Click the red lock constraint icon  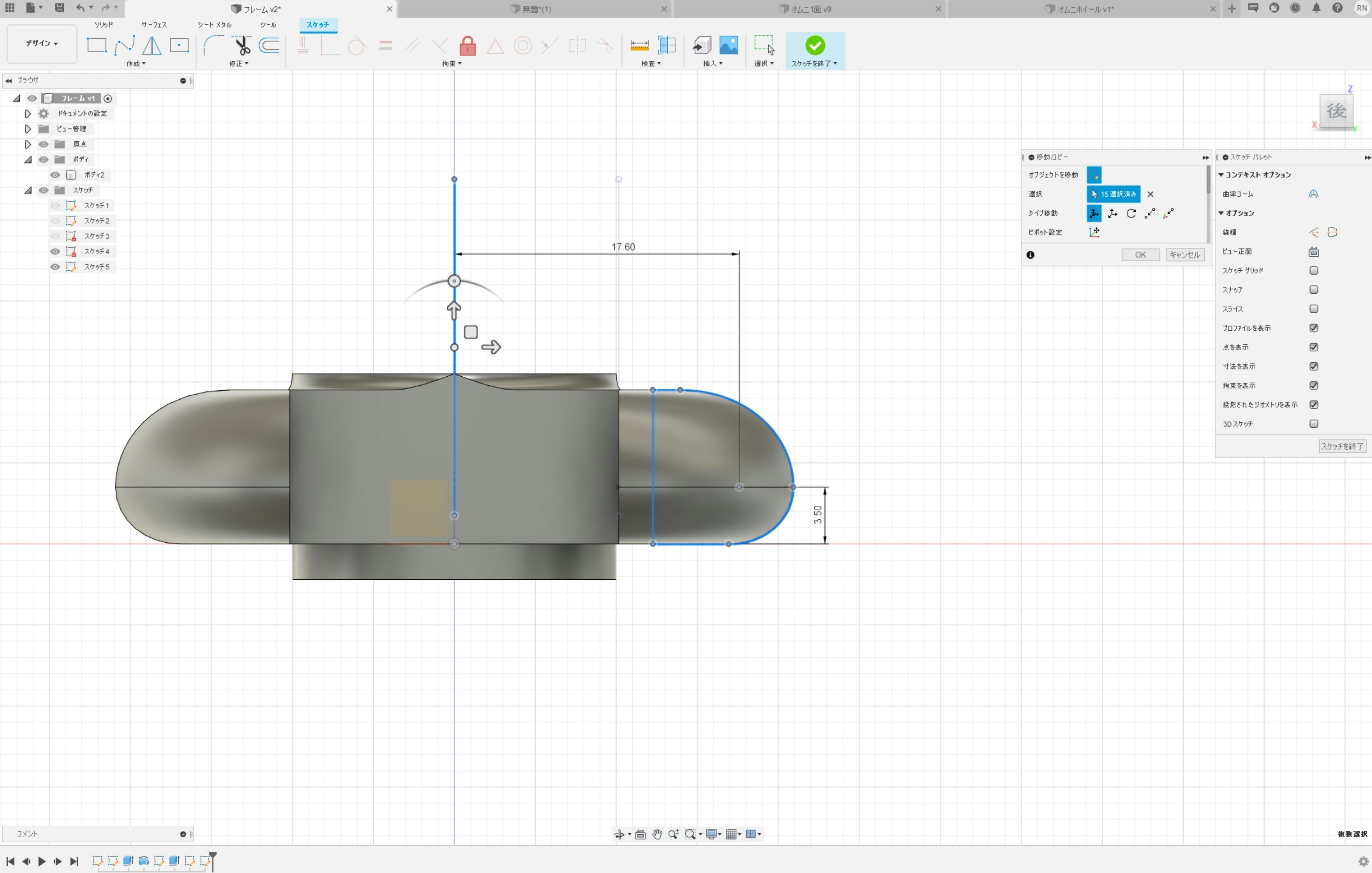(467, 45)
